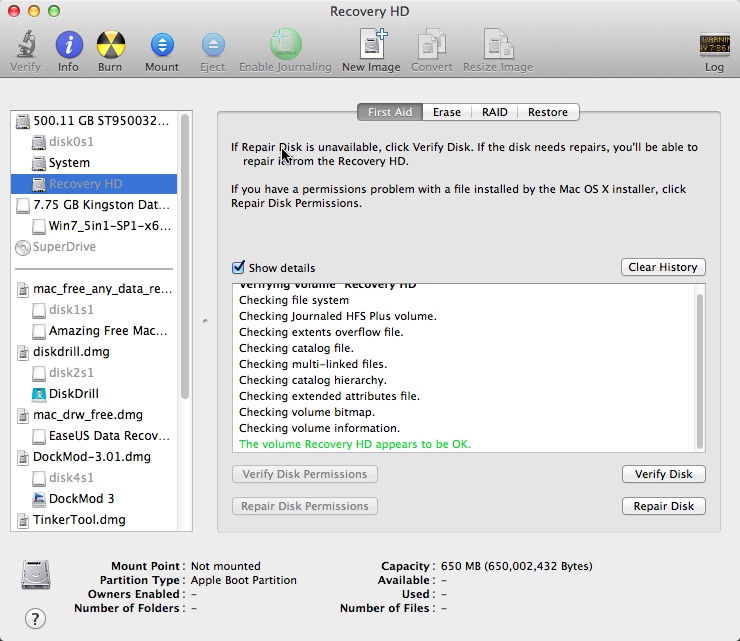Click the Verify Disk button
This screenshot has height=641, width=740.
coord(664,474)
